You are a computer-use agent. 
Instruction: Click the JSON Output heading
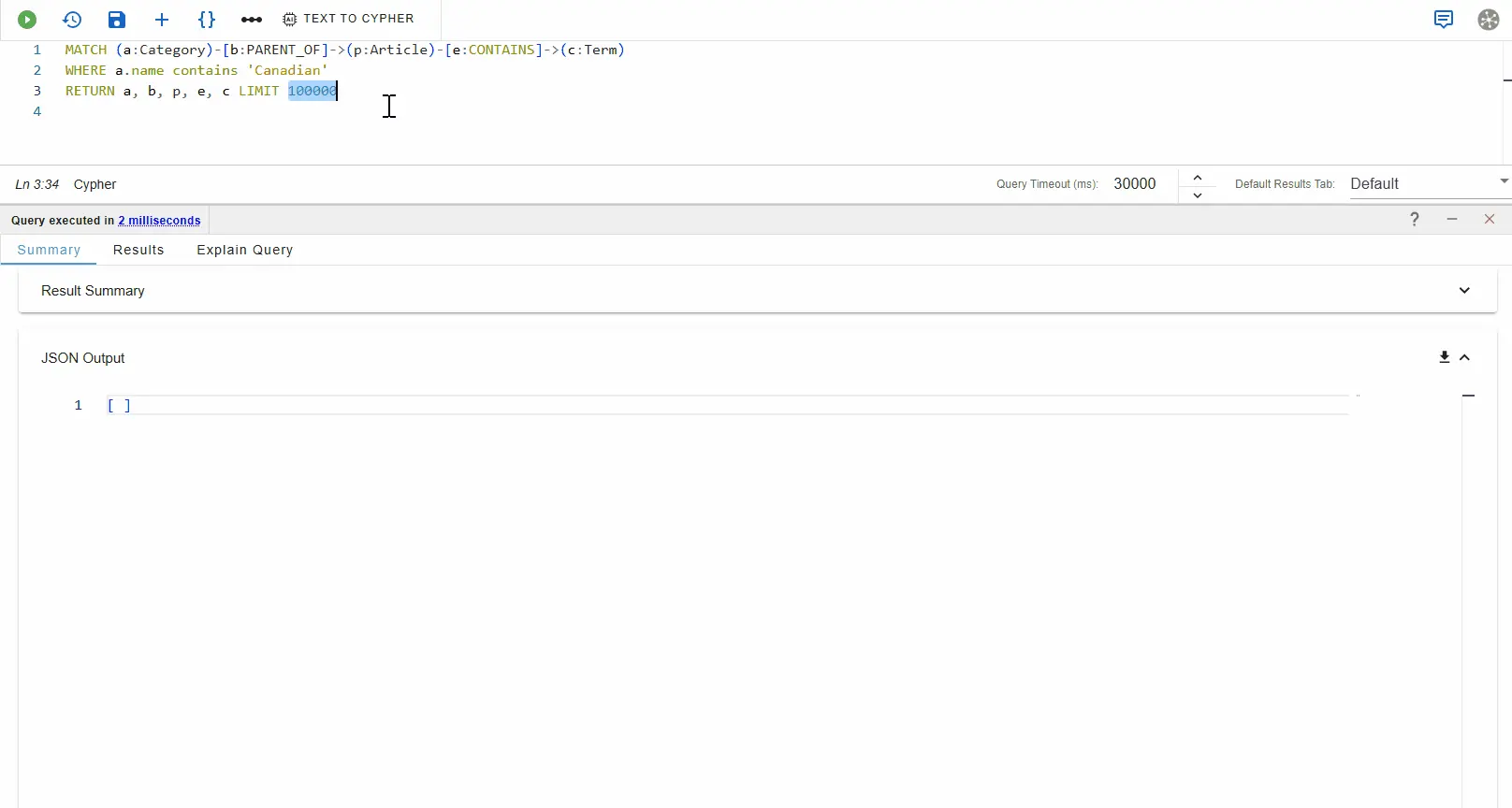coord(83,358)
